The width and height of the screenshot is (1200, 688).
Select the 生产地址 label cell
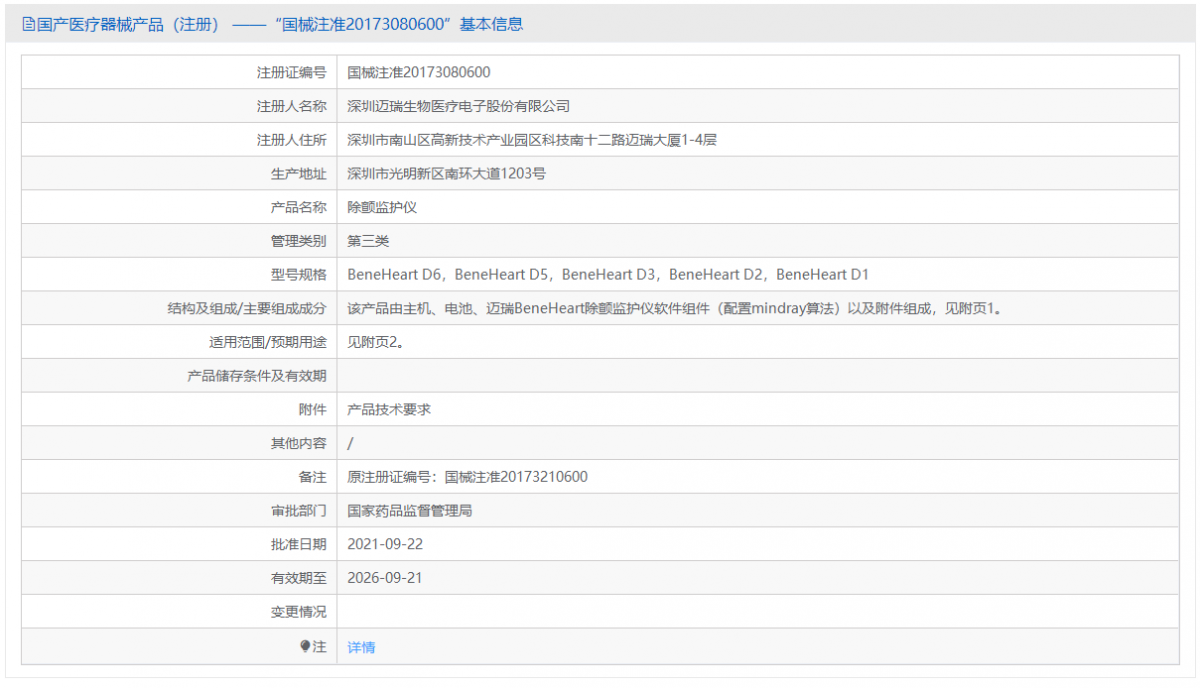(x=180, y=174)
